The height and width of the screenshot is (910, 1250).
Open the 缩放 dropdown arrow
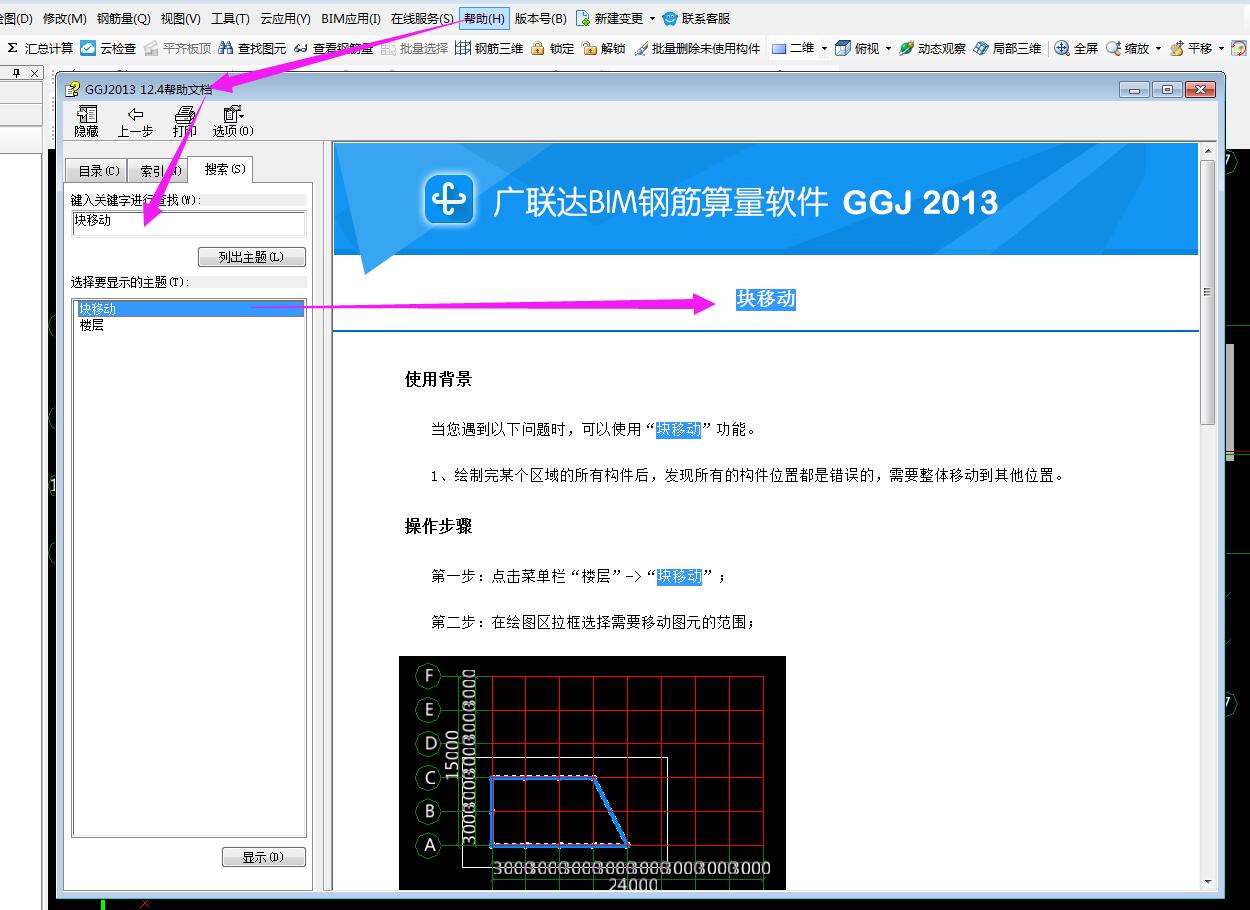click(1158, 48)
